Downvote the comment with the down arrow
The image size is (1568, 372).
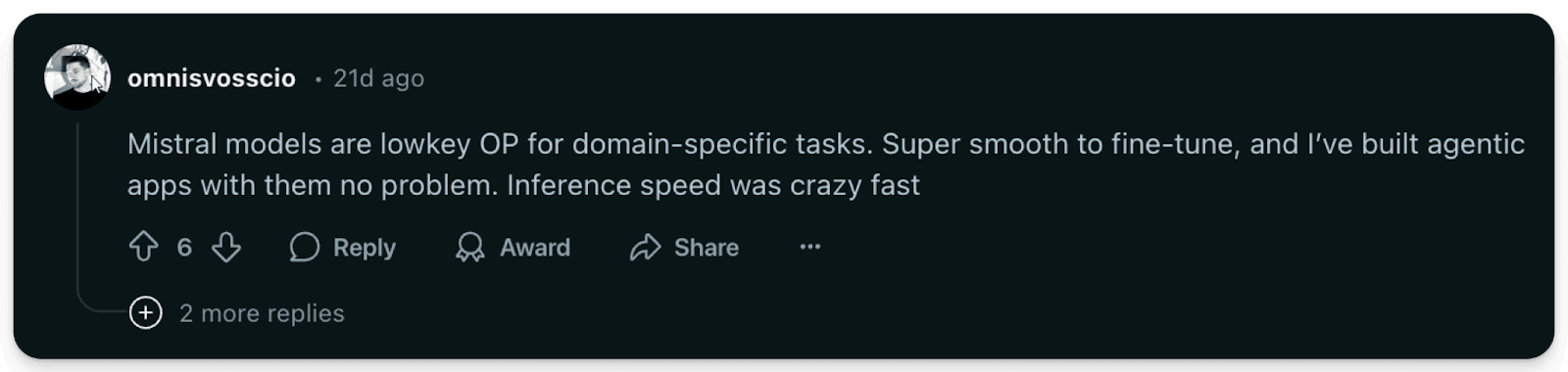226,247
